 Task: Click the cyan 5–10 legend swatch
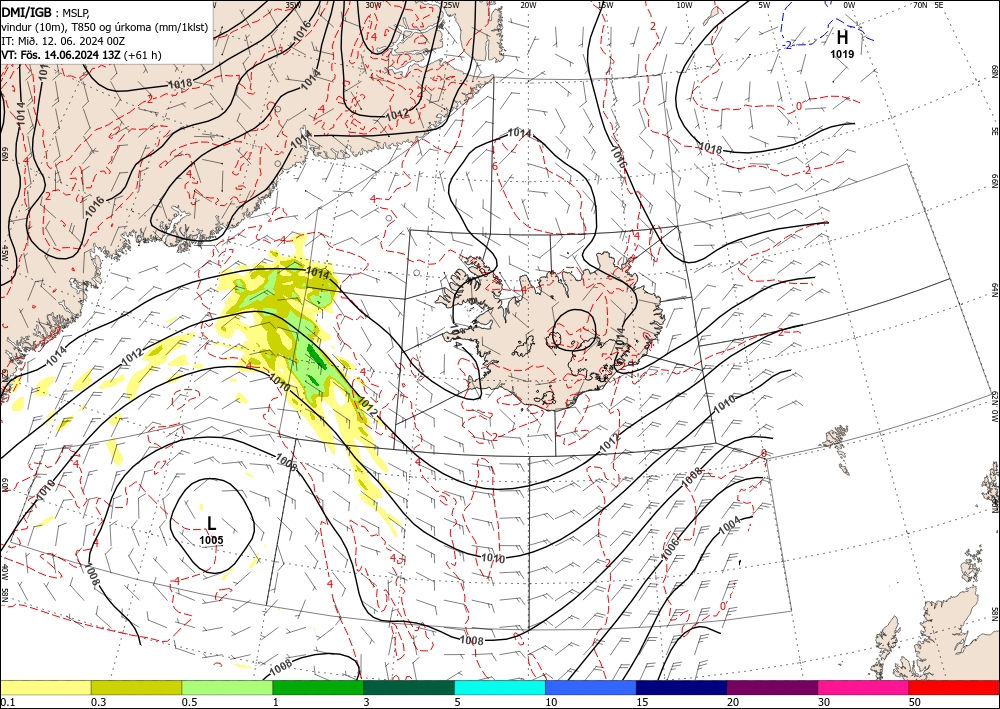(500, 687)
